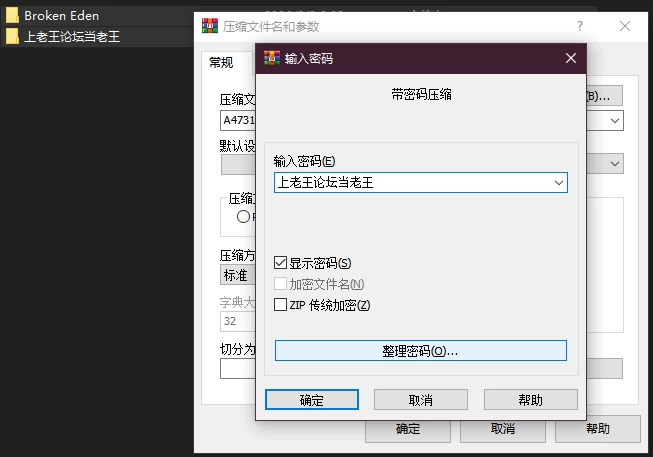This screenshot has width=653, height=457.
Task: Click the archive name field starting A4731
Action: tap(238, 121)
